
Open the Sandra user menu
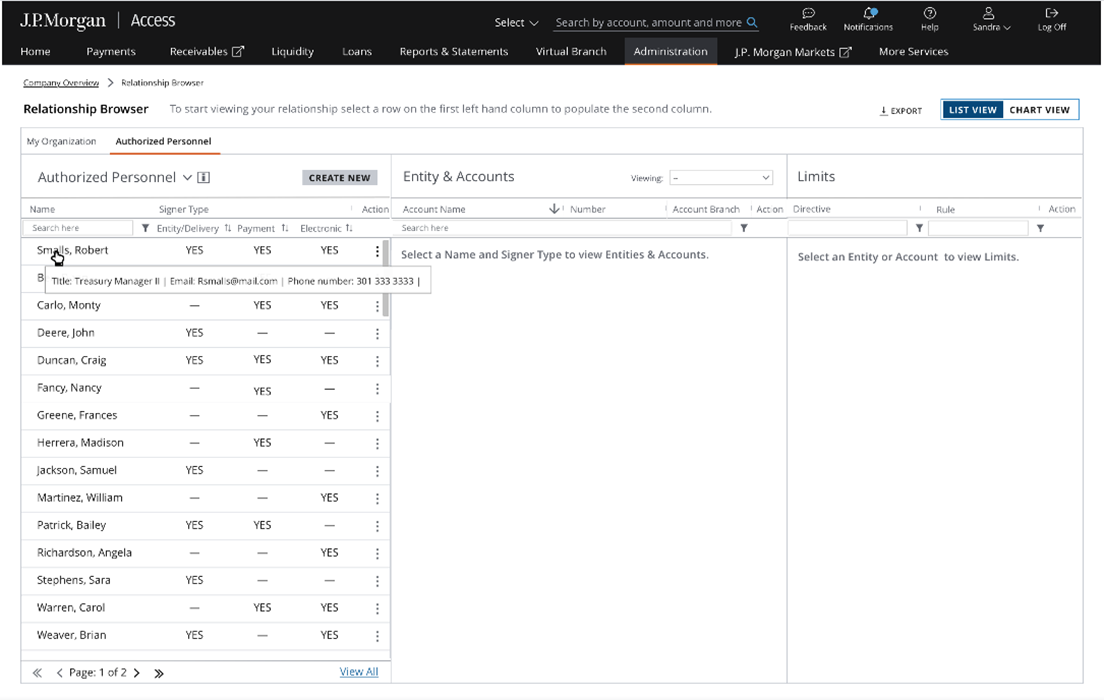pyautogui.click(x=991, y=20)
